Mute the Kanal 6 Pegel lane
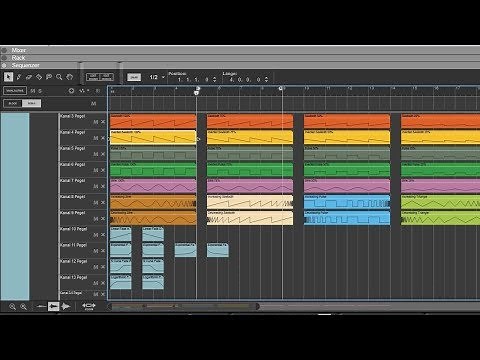Screen dimensions: 480x360 point(96,170)
